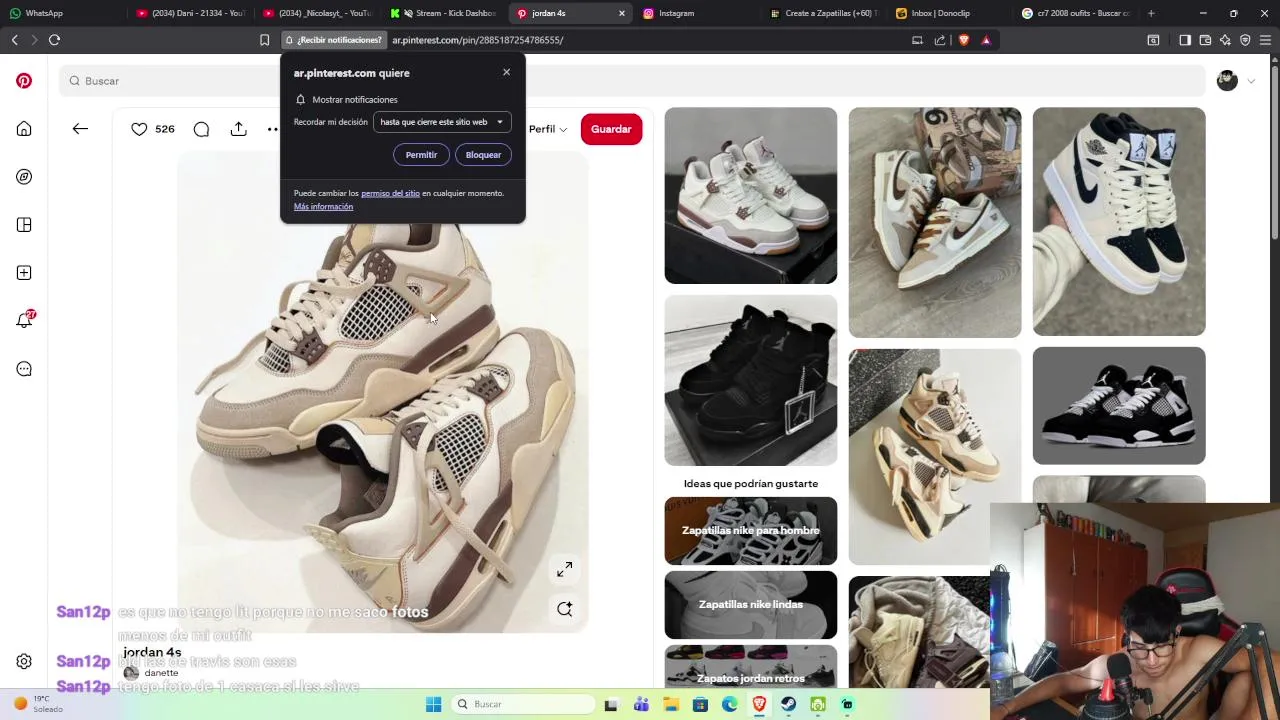Toggle the browser sidebar panel icon
The image size is (1280, 720).
pyautogui.click(x=1185, y=40)
